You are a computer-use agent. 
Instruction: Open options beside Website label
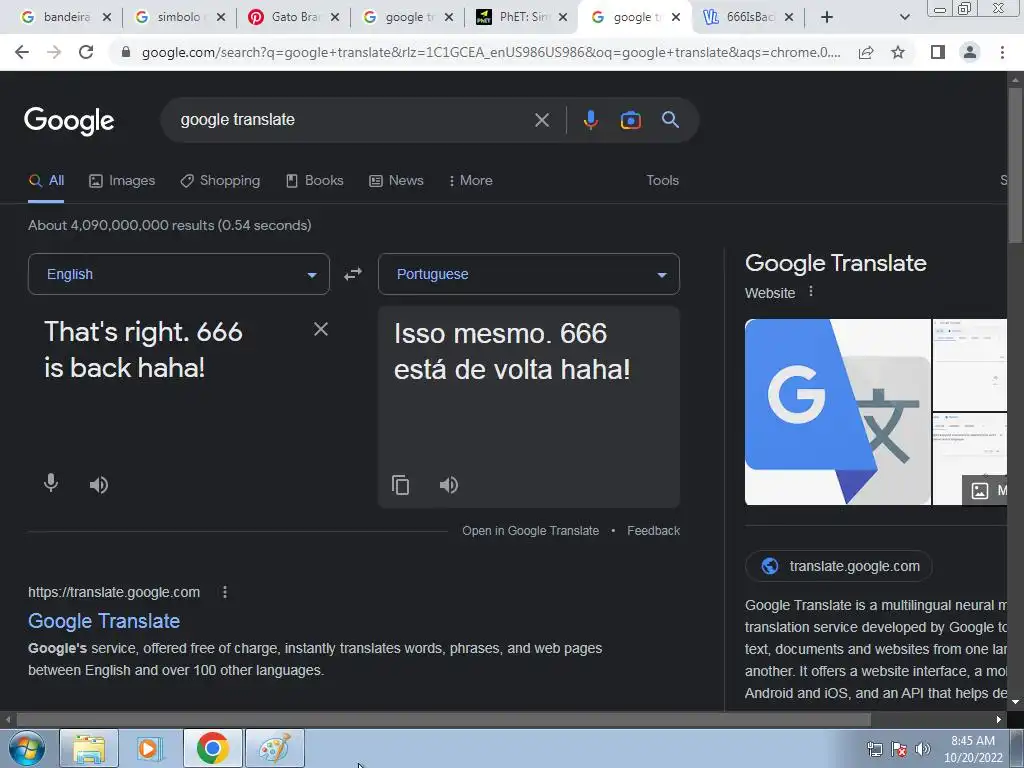click(x=810, y=292)
